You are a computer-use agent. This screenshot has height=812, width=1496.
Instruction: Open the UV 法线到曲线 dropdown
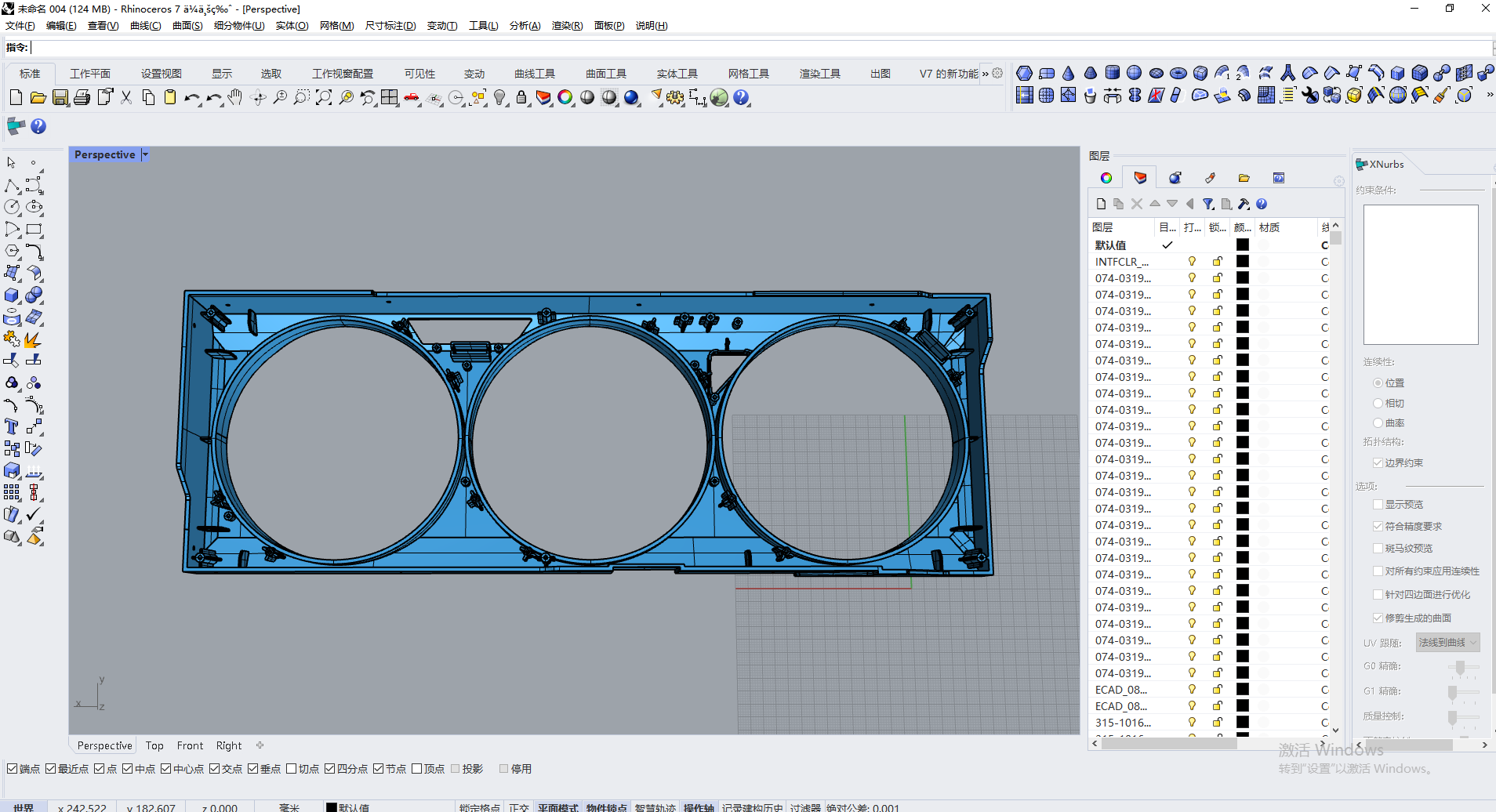(1446, 642)
